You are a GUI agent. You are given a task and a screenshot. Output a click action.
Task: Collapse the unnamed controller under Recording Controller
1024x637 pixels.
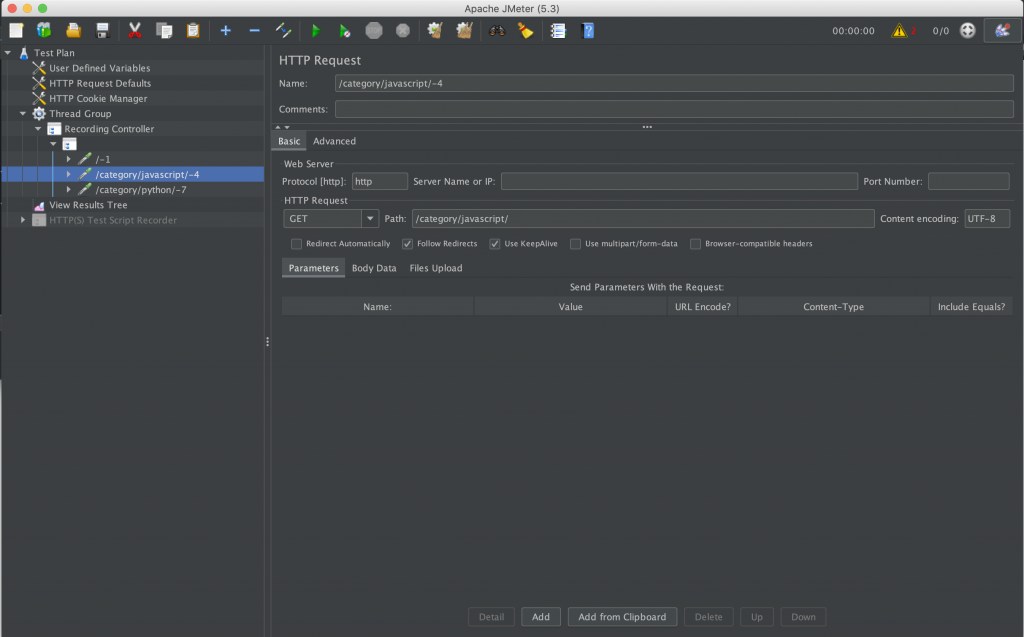tap(54, 144)
